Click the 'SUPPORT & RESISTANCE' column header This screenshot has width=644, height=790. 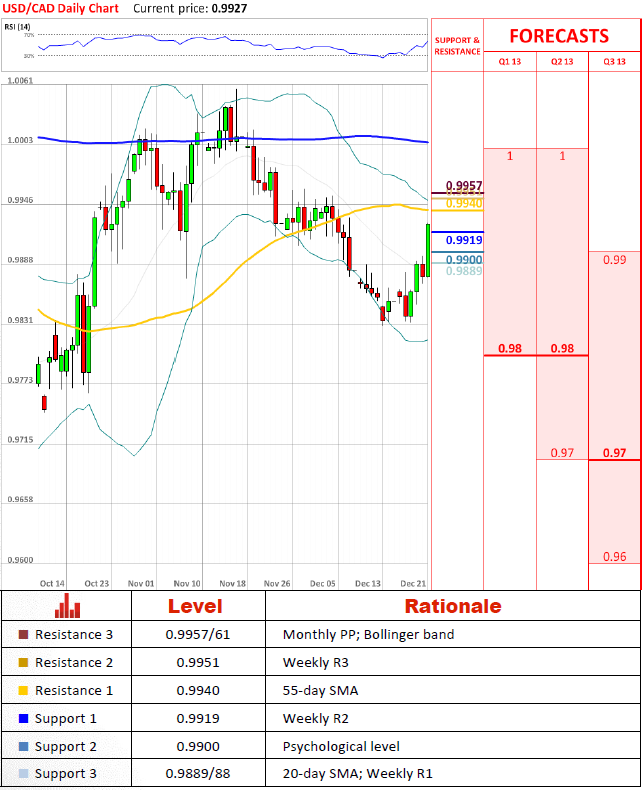tap(458, 46)
